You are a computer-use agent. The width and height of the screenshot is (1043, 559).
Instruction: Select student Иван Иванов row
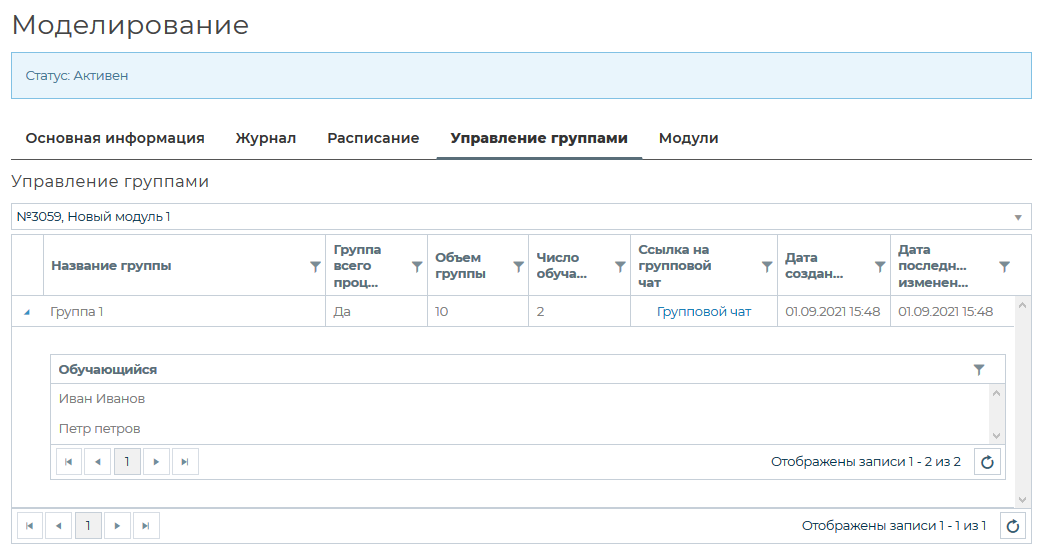(x=101, y=399)
